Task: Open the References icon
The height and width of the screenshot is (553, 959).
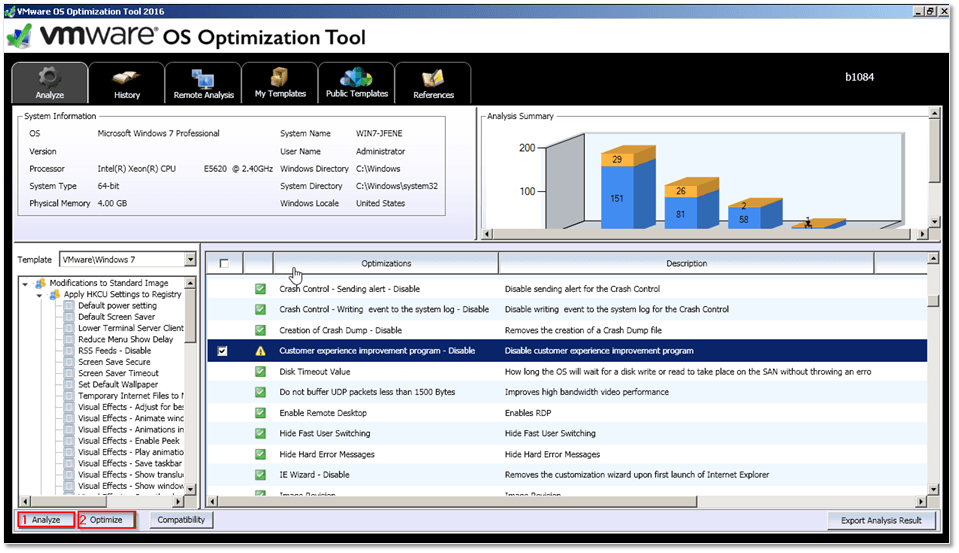Action: [433, 78]
